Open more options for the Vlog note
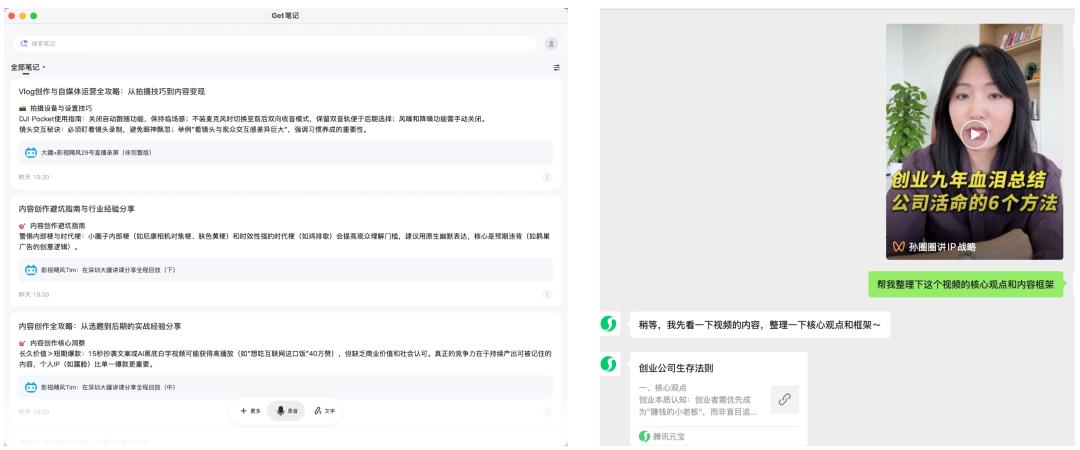The height and width of the screenshot is (450, 1080). point(546,177)
